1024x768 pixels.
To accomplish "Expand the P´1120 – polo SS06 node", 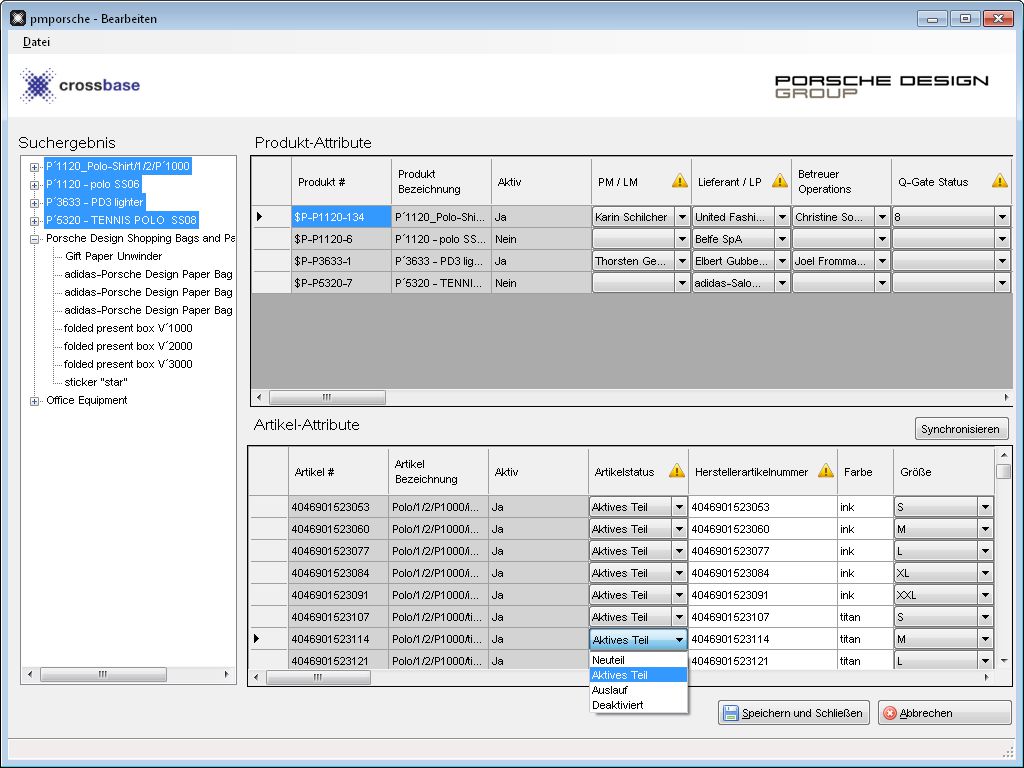I will pos(34,185).
